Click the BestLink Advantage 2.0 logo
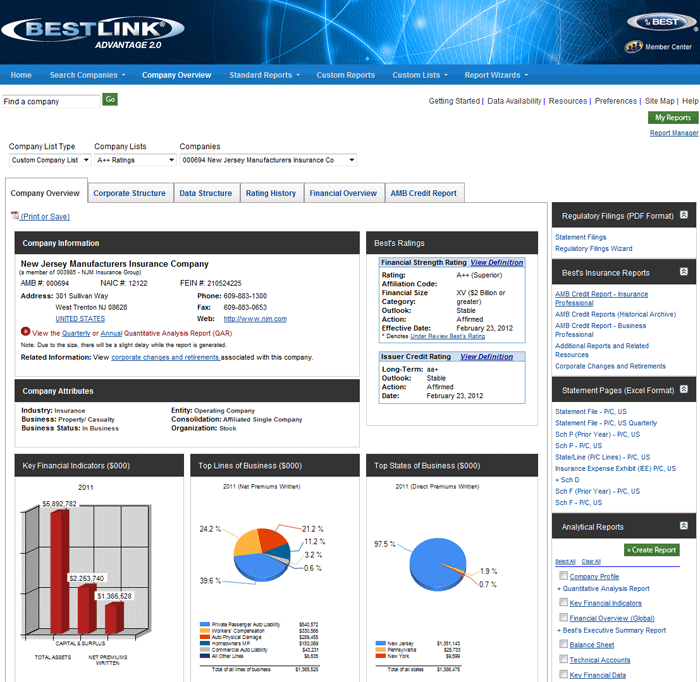This screenshot has height=682, width=700. tap(93, 33)
